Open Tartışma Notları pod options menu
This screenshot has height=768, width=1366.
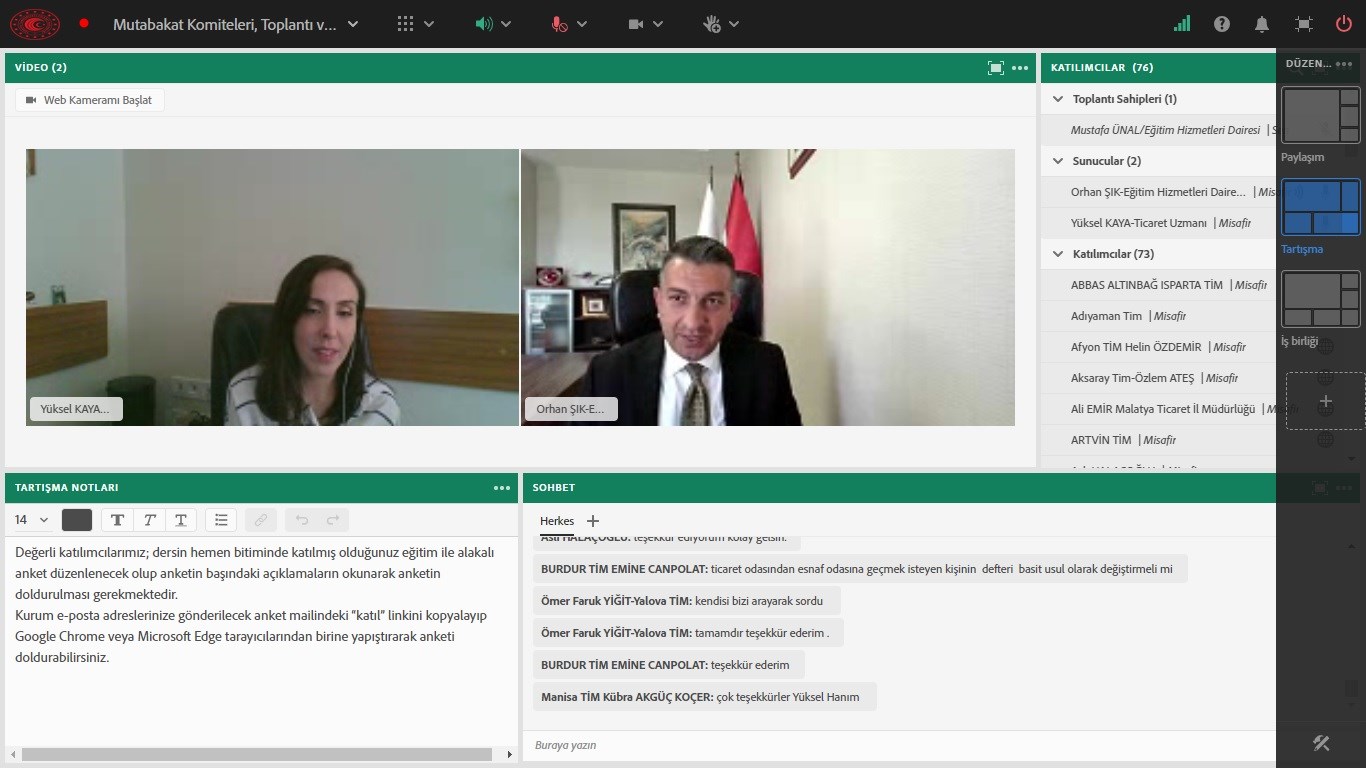502,488
